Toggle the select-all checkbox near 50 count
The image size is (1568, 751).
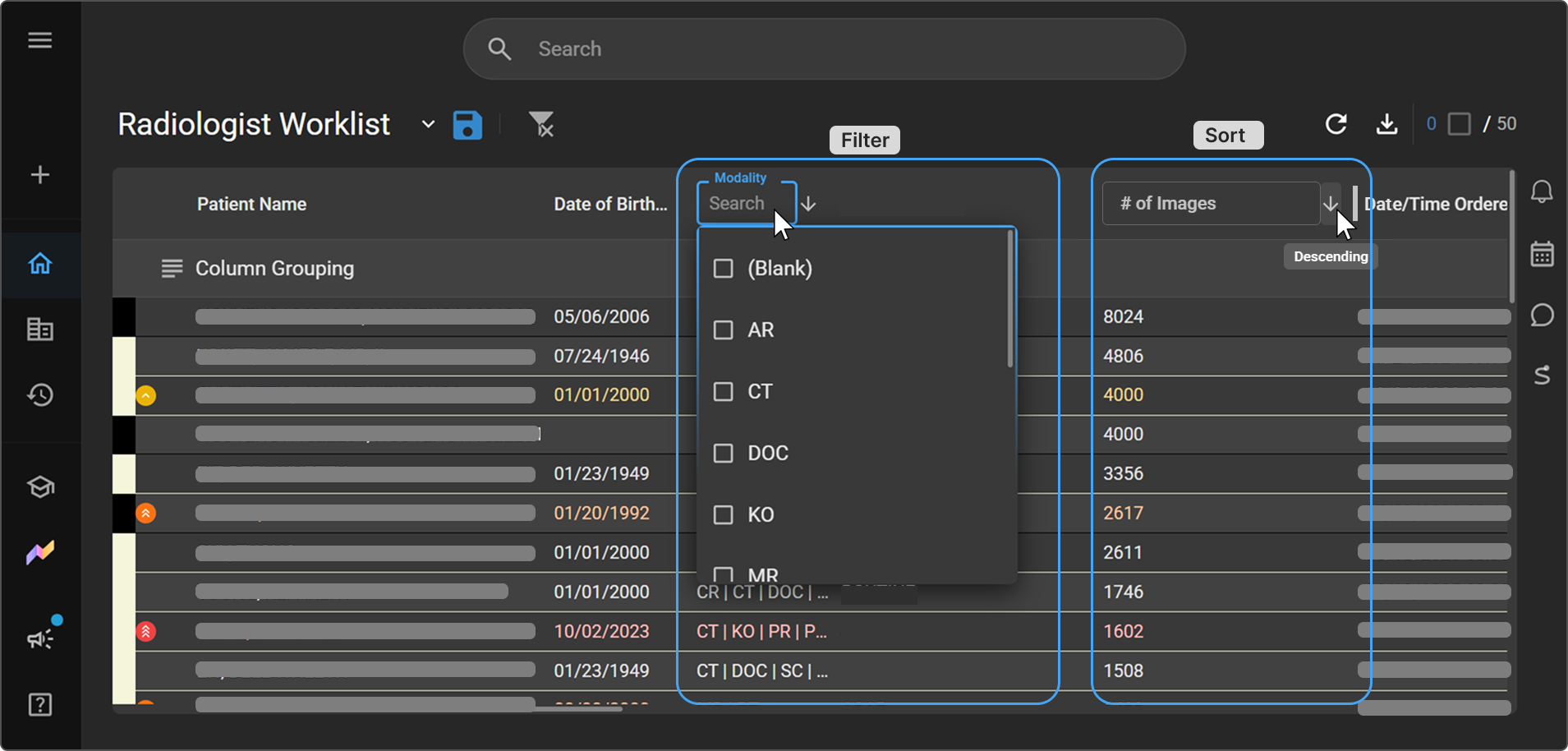point(1459,124)
